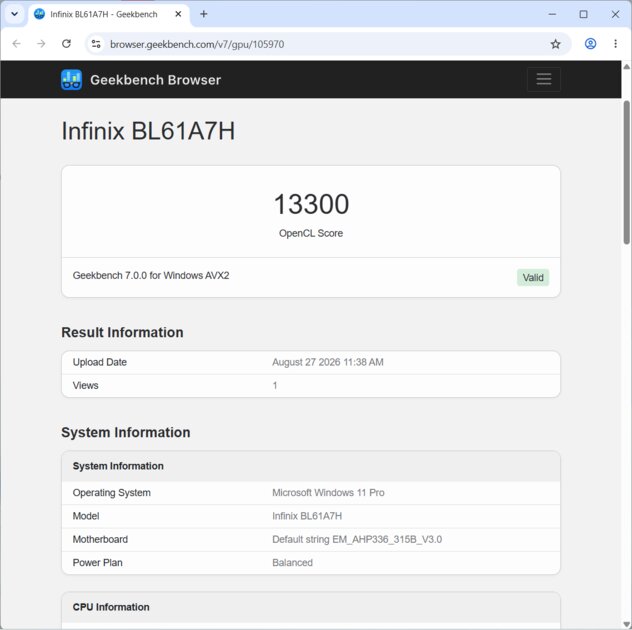The width and height of the screenshot is (632, 630).
Task: Minimize the Chrome window
Action: coord(552,14)
